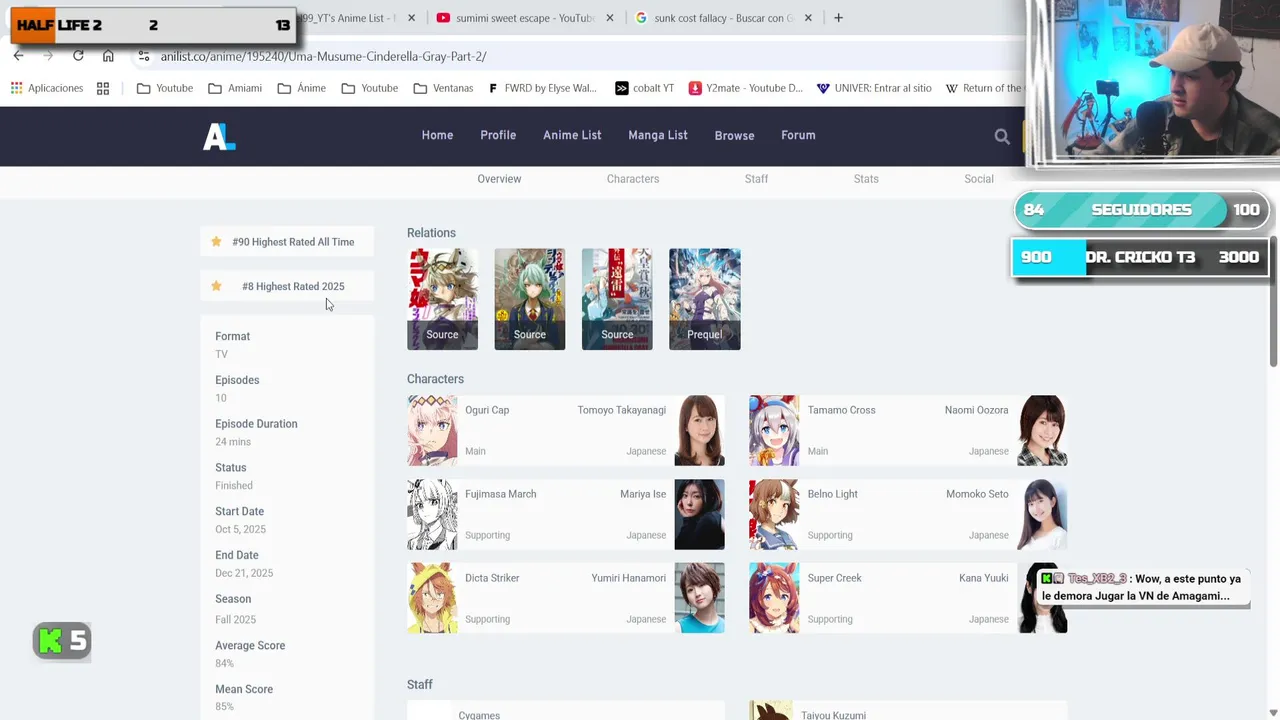Open the Tomoyo Takayanagi voice actor link
This screenshot has width=1280, height=720.
pyautogui.click(x=621, y=410)
